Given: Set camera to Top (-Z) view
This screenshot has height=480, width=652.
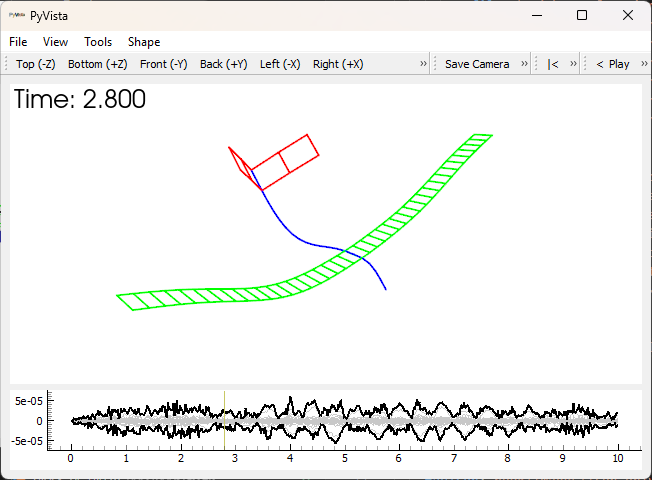Looking at the screenshot, I should pyautogui.click(x=36, y=64).
